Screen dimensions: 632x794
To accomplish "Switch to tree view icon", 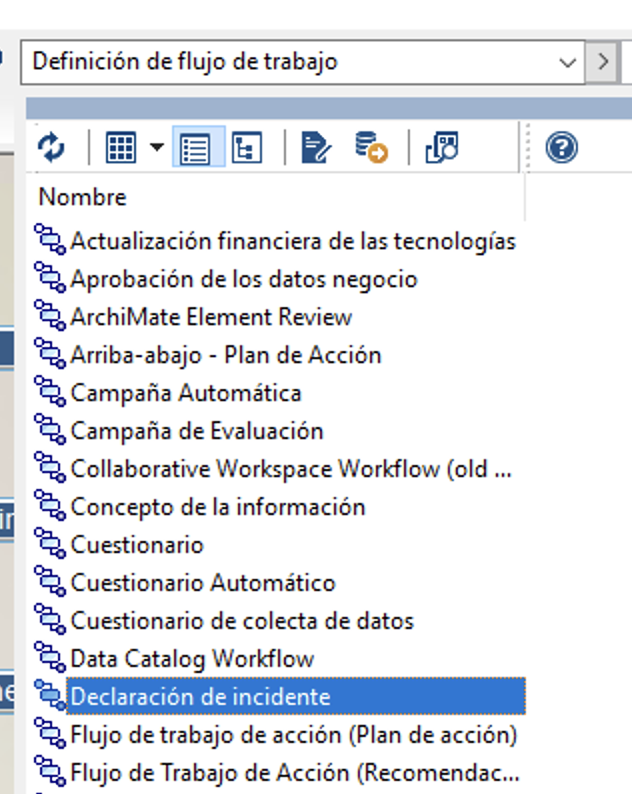I will coord(247,147).
